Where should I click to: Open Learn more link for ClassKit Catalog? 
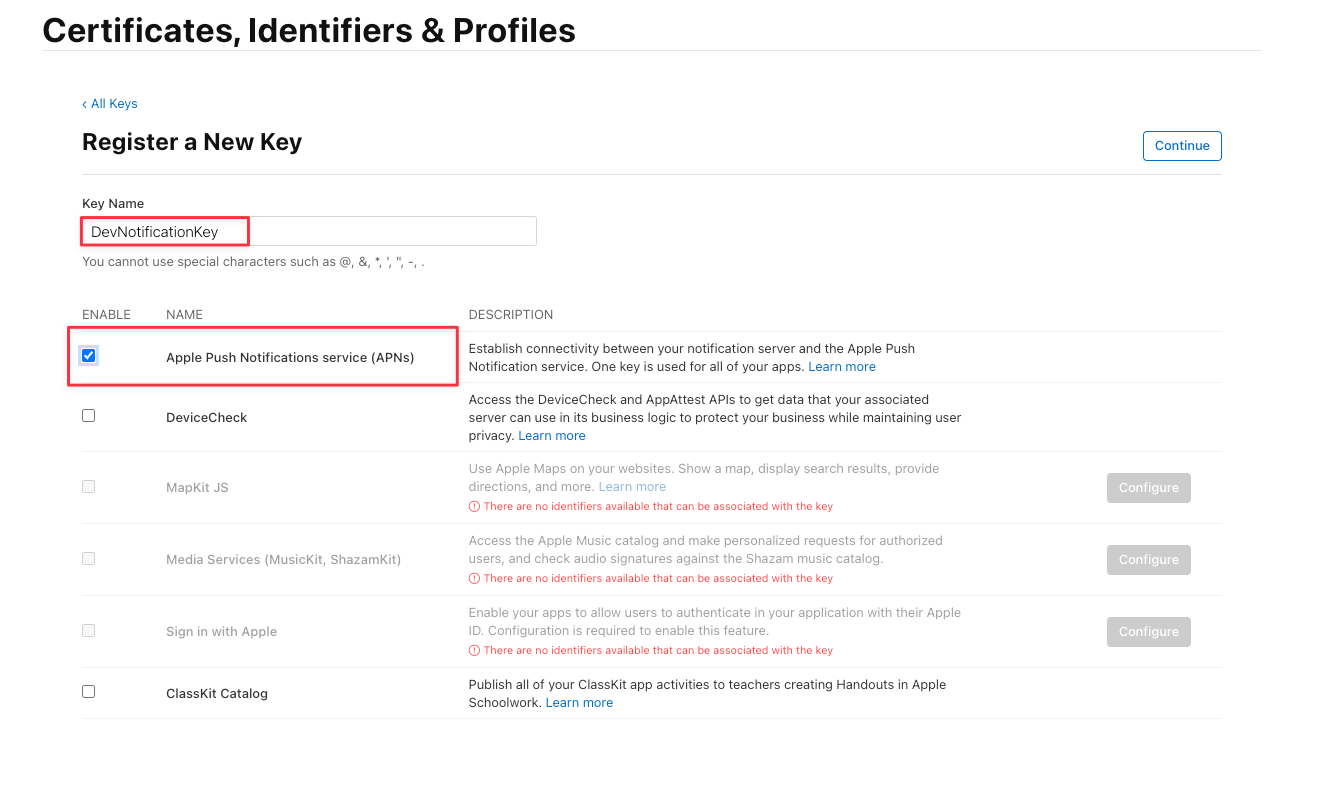click(579, 703)
